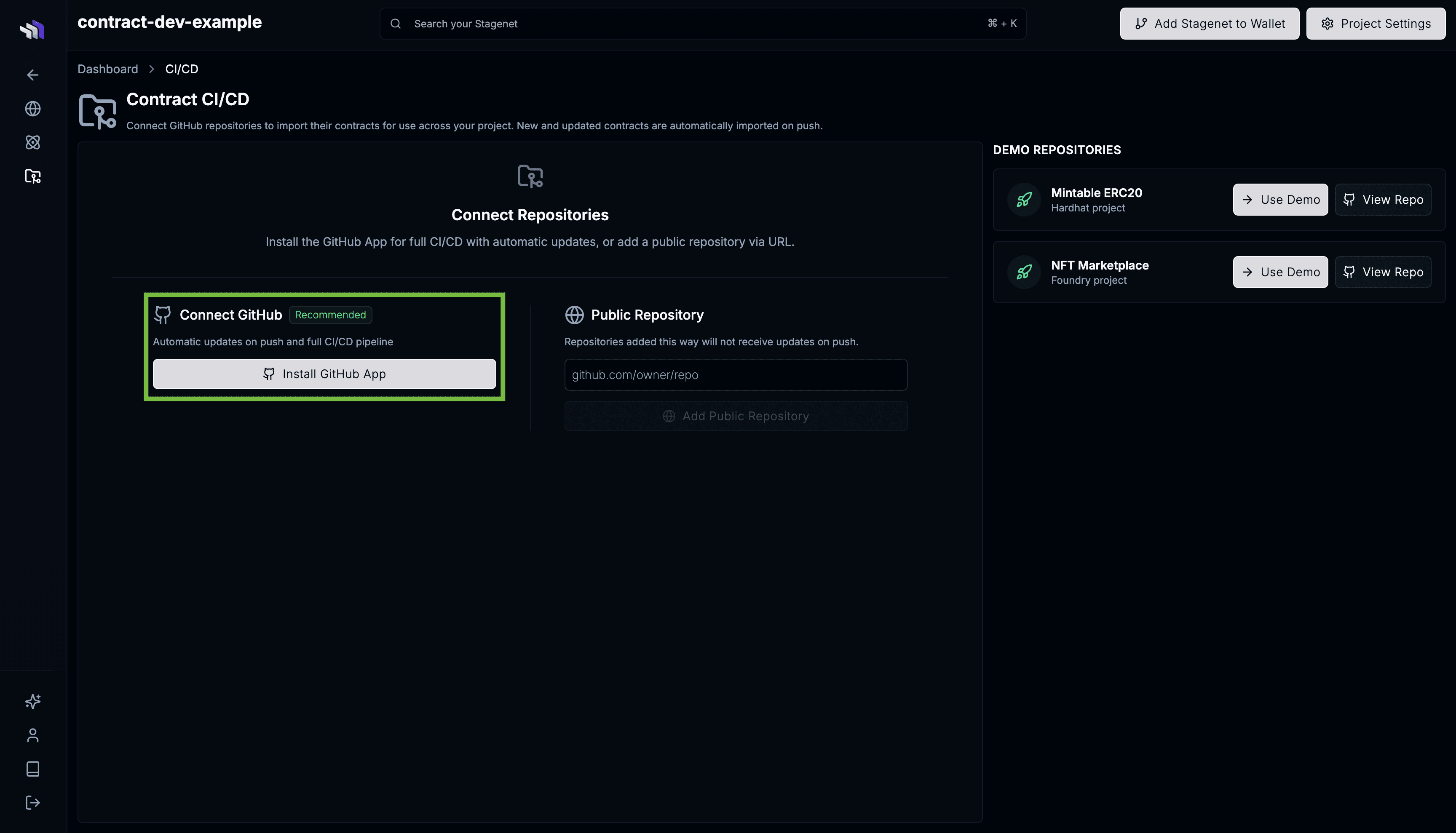View Repo for NFT Marketplace
The width and height of the screenshot is (1456, 833).
coord(1383,272)
